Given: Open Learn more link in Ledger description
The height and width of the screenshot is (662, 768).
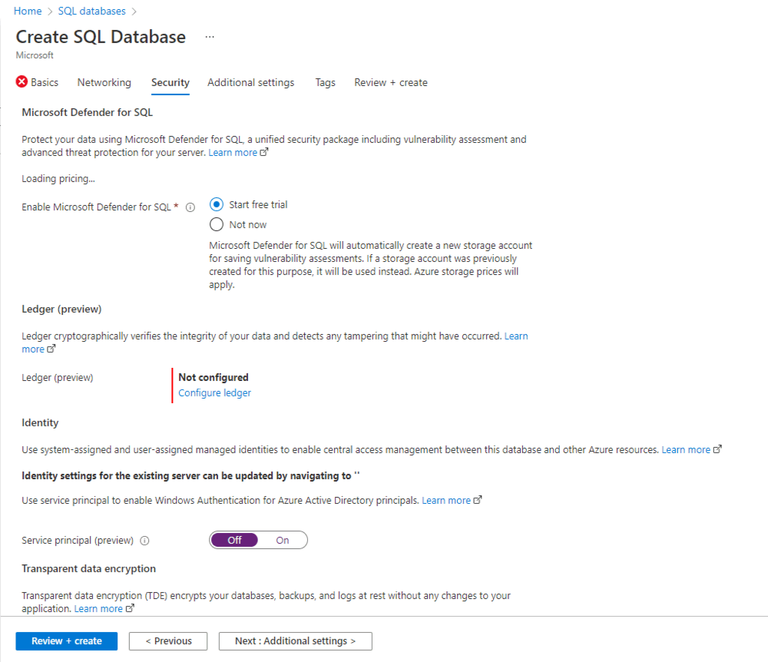Looking at the screenshot, I should (516, 336).
